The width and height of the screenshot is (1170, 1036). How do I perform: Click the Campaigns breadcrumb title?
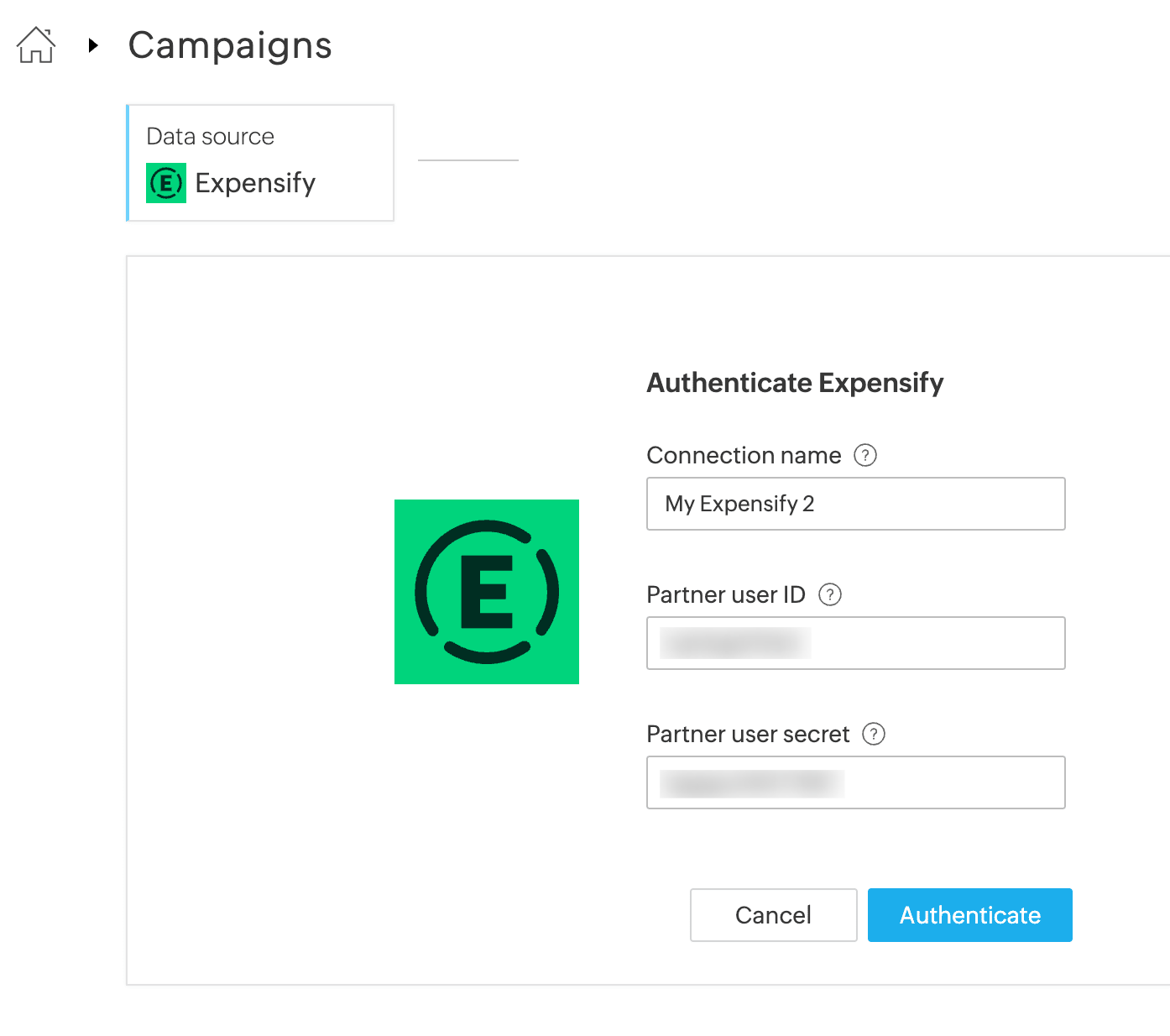point(229,45)
